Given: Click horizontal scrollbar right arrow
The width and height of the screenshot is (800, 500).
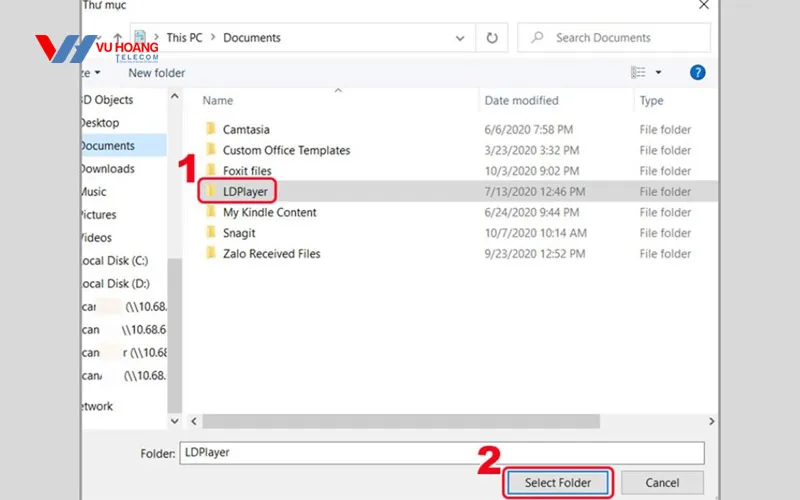Looking at the screenshot, I should click(x=711, y=421).
